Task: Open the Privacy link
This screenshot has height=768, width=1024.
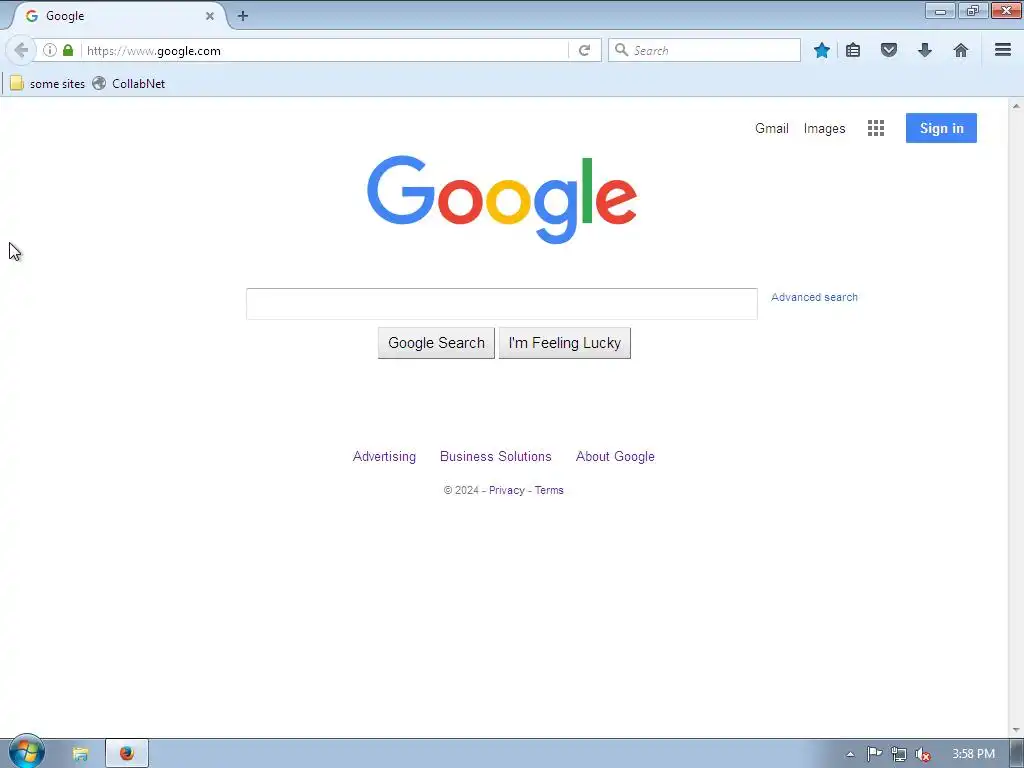Action: pyautogui.click(x=507, y=490)
